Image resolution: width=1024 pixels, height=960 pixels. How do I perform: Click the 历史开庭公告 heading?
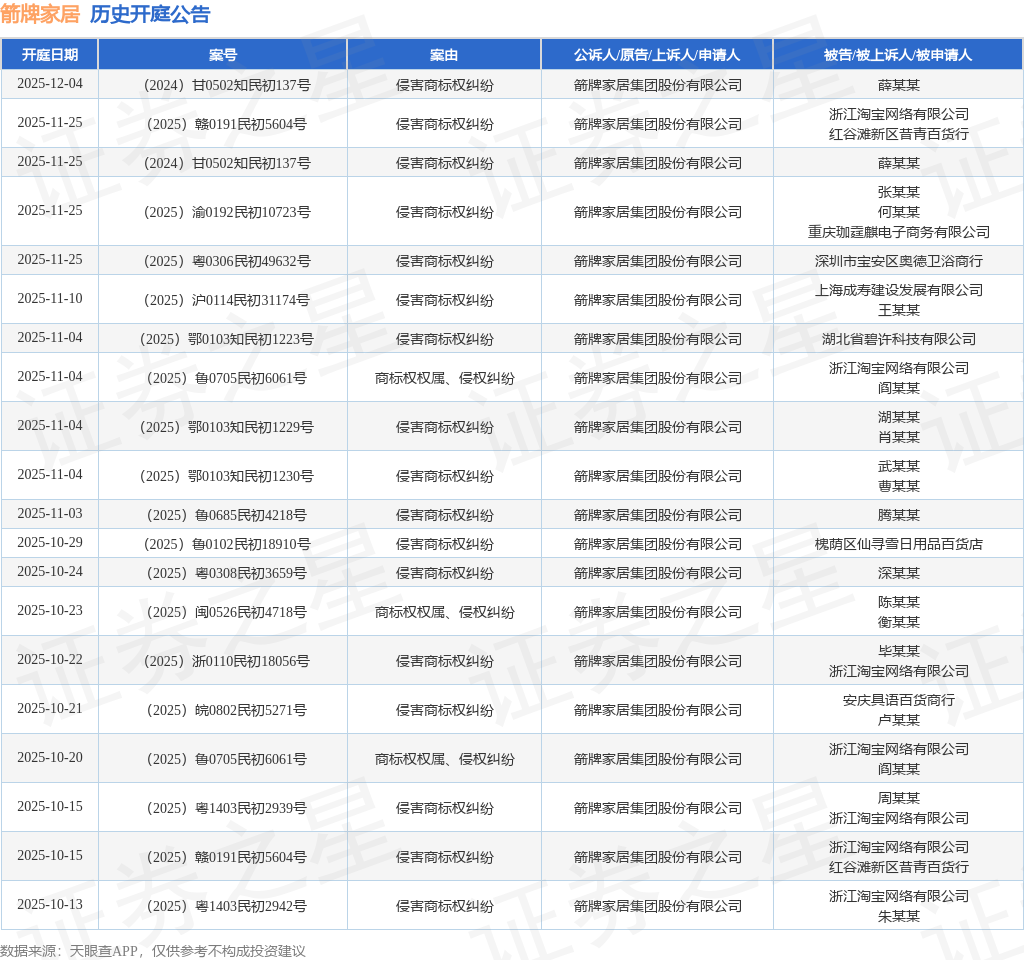(150, 14)
